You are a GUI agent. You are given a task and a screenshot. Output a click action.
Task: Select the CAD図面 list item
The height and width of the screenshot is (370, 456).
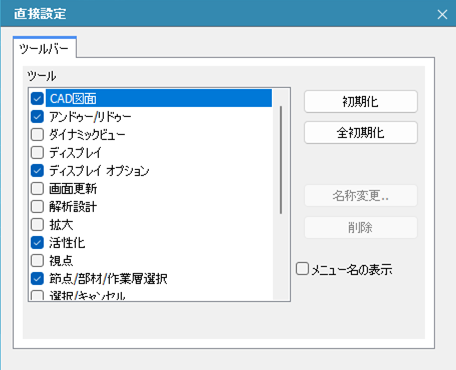159,98
